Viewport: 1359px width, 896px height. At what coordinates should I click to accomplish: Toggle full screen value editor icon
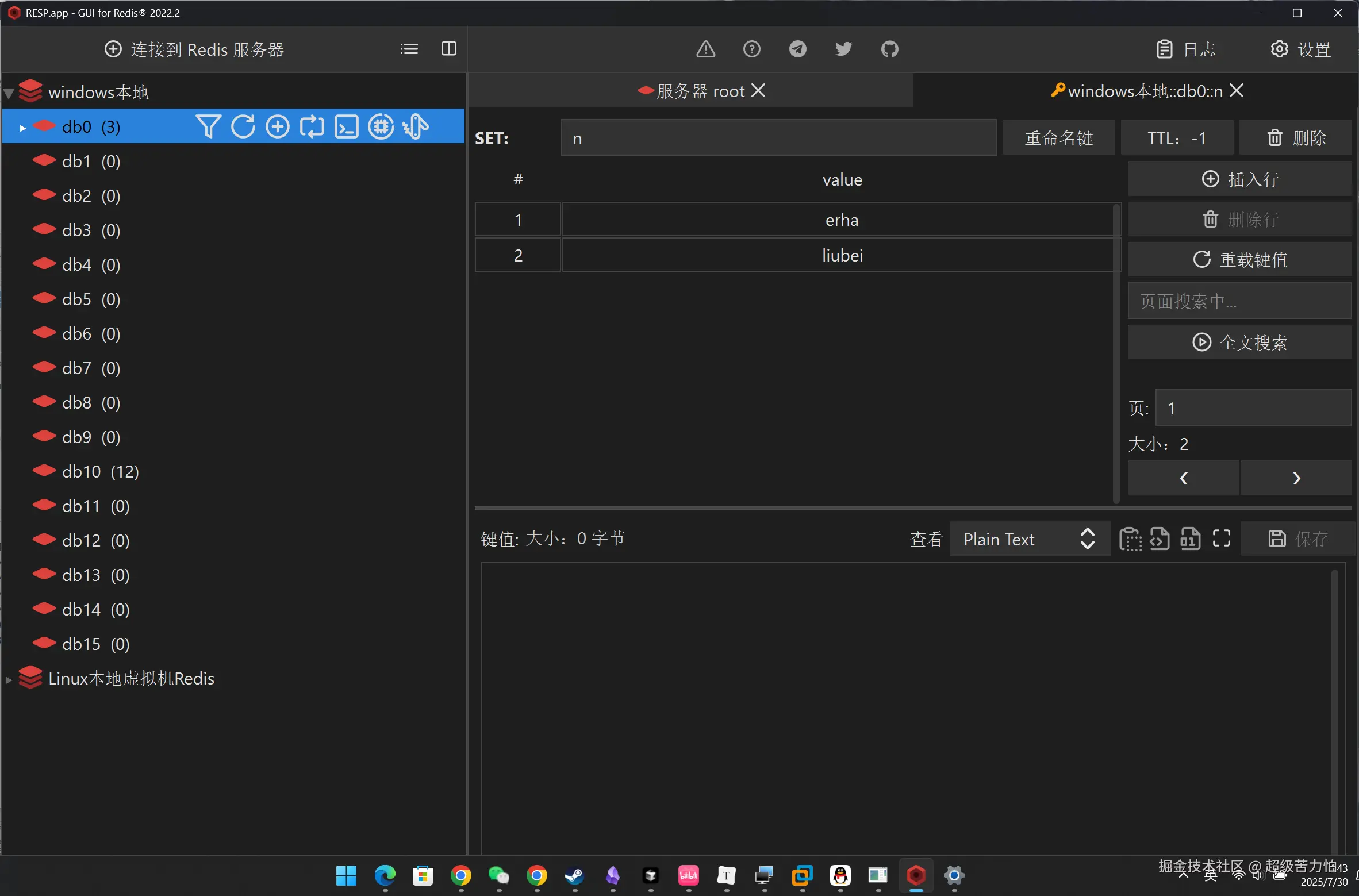tap(1221, 539)
